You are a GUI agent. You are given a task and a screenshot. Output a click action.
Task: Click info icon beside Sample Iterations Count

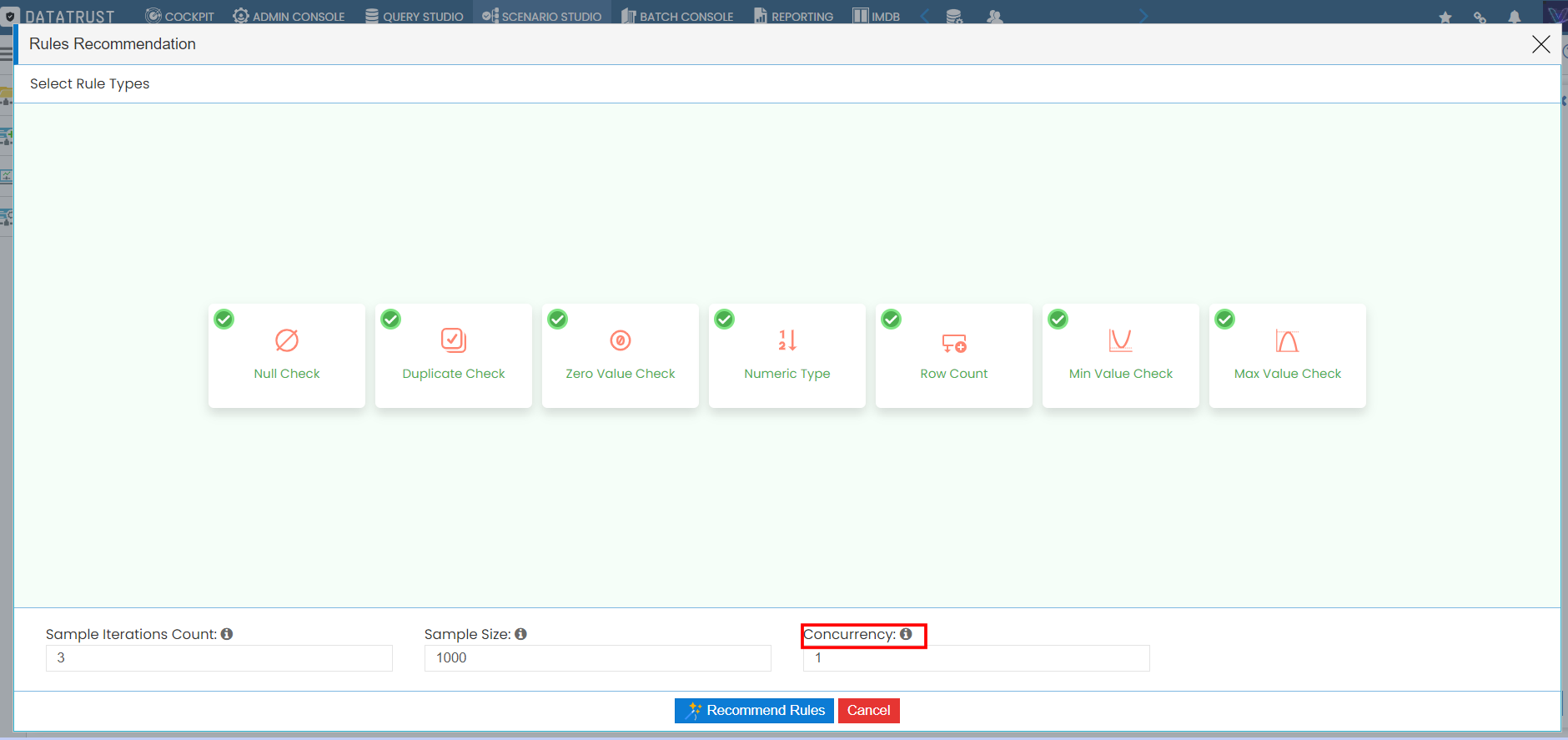pyautogui.click(x=227, y=634)
